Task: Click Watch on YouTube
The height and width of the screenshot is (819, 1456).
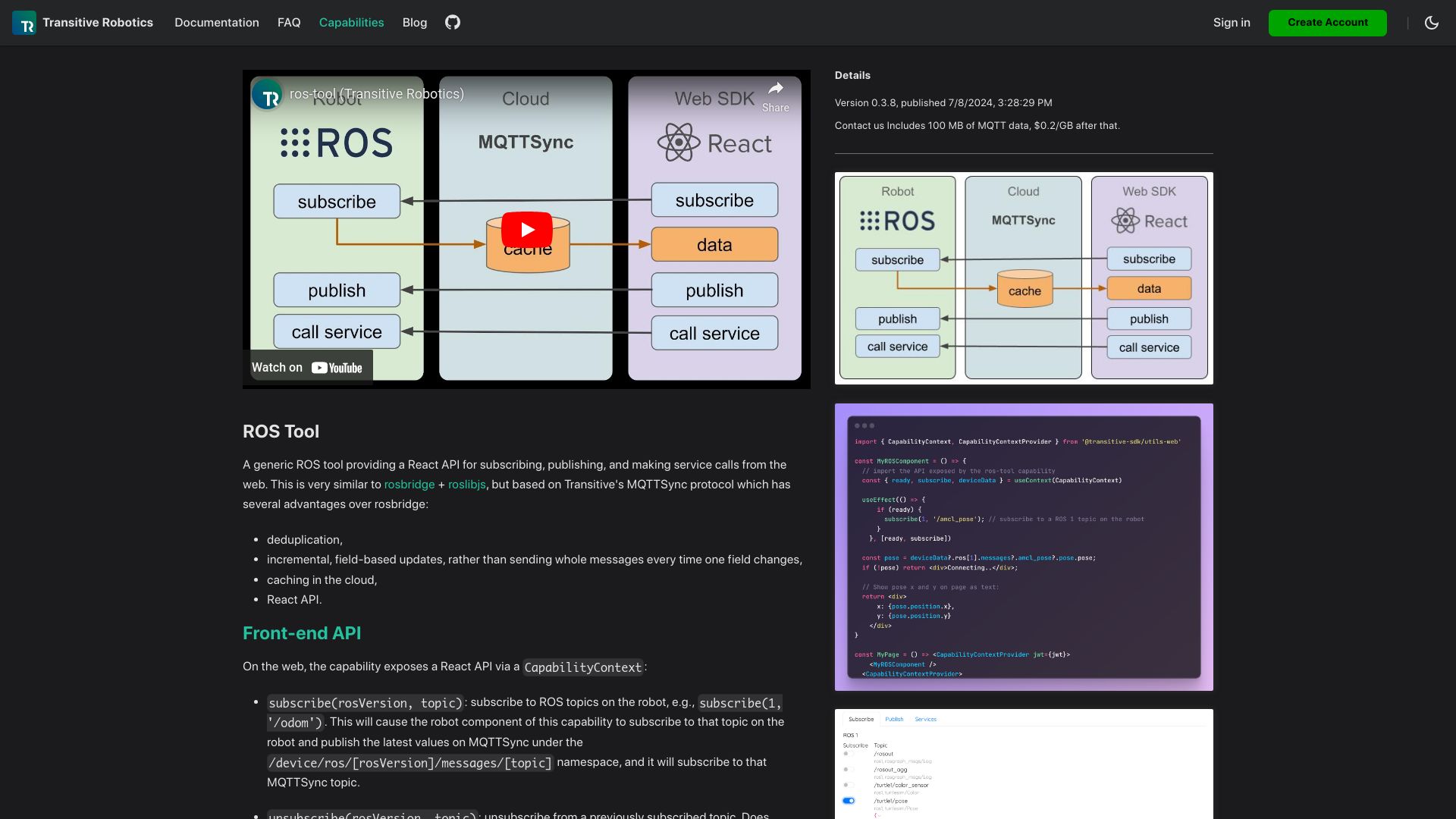Action: tap(307, 368)
